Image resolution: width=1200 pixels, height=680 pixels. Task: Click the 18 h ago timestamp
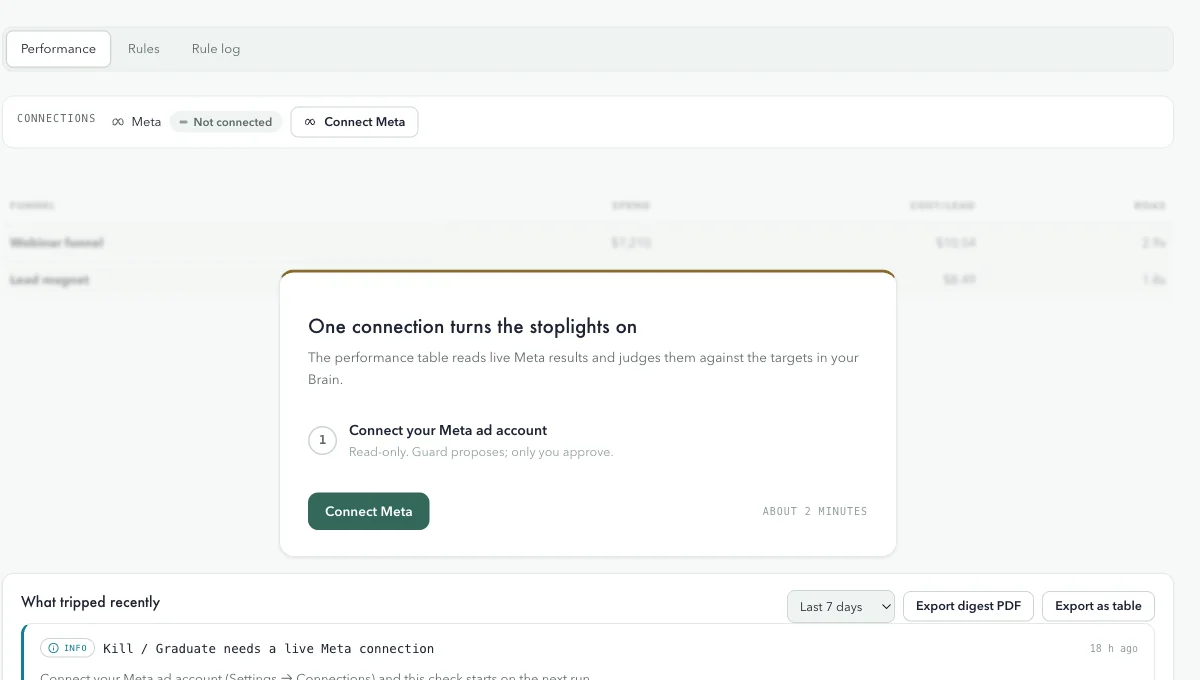tap(1113, 649)
